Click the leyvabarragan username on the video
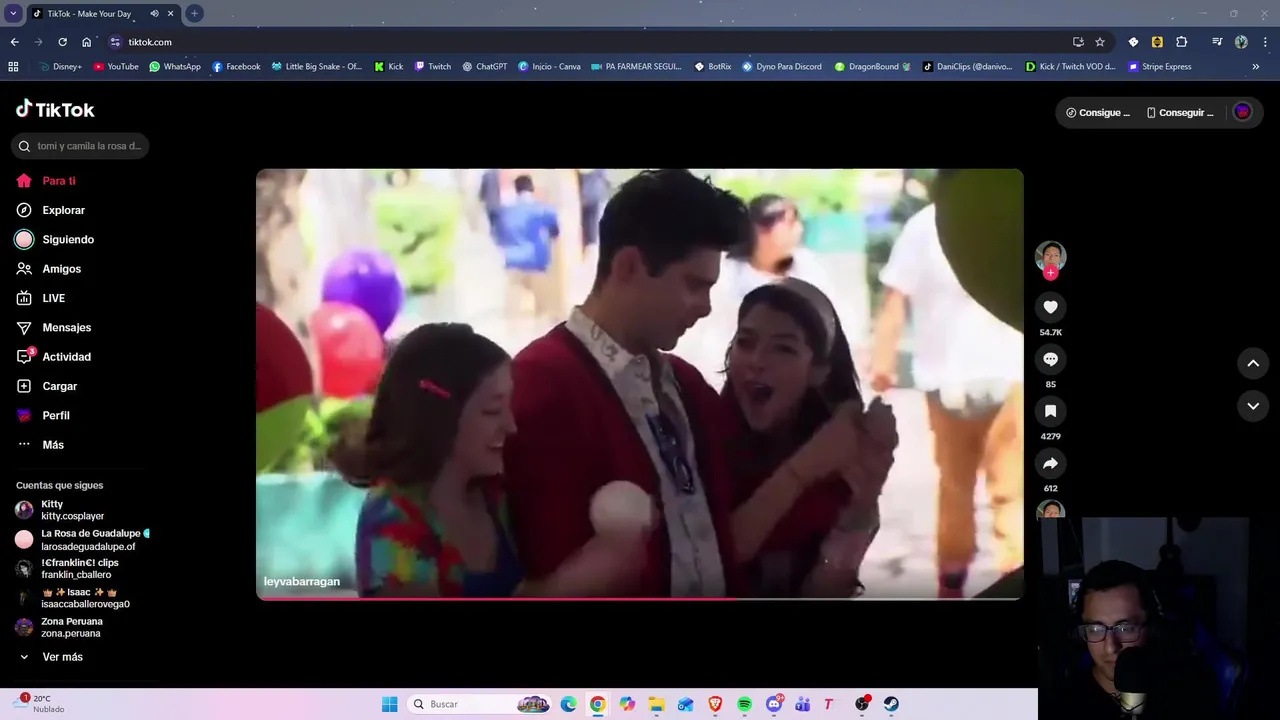Image resolution: width=1280 pixels, height=720 pixels. pyautogui.click(x=302, y=582)
